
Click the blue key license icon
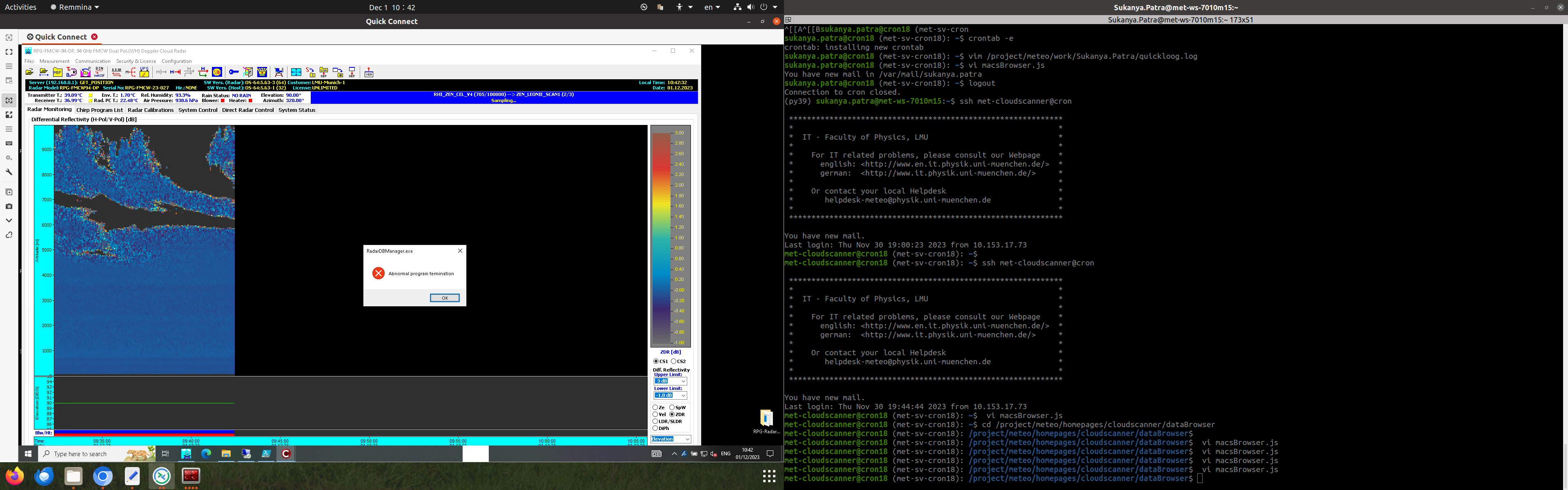click(x=234, y=72)
